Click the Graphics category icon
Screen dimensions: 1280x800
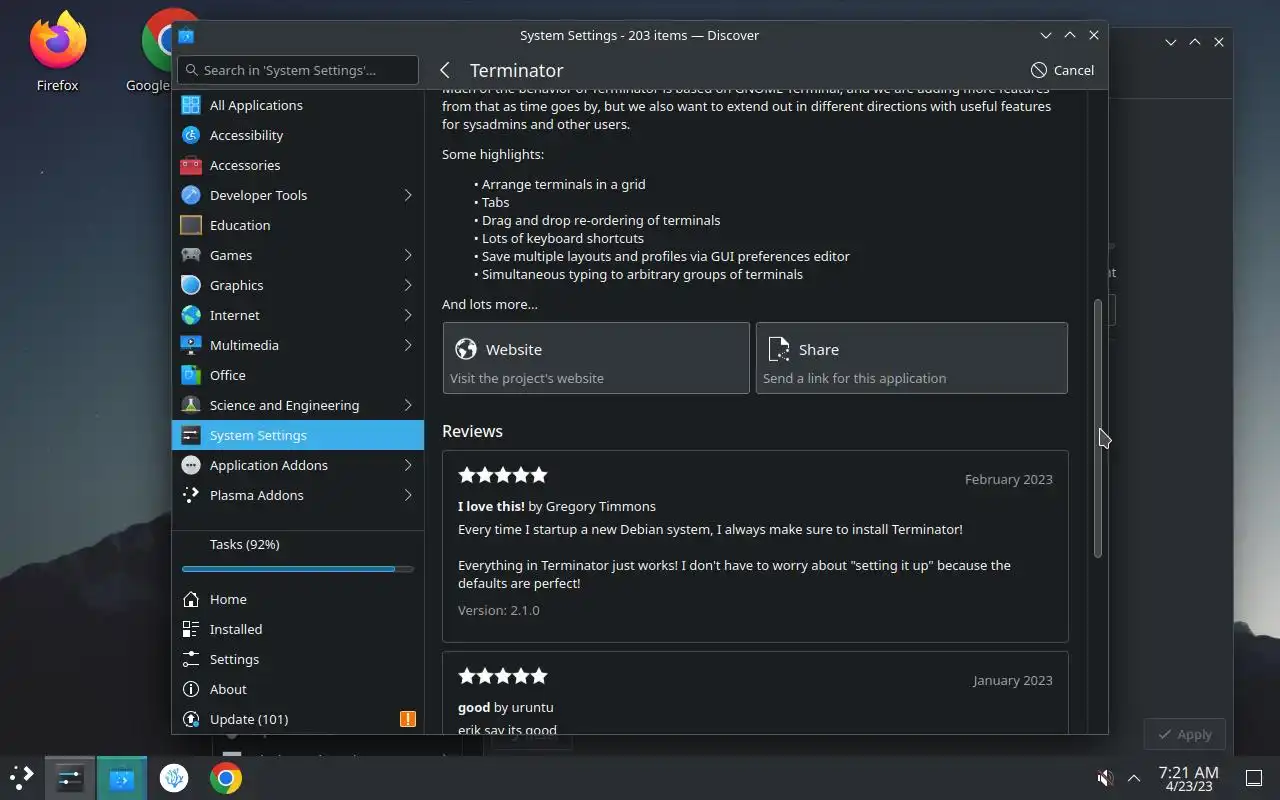click(x=191, y=285)
